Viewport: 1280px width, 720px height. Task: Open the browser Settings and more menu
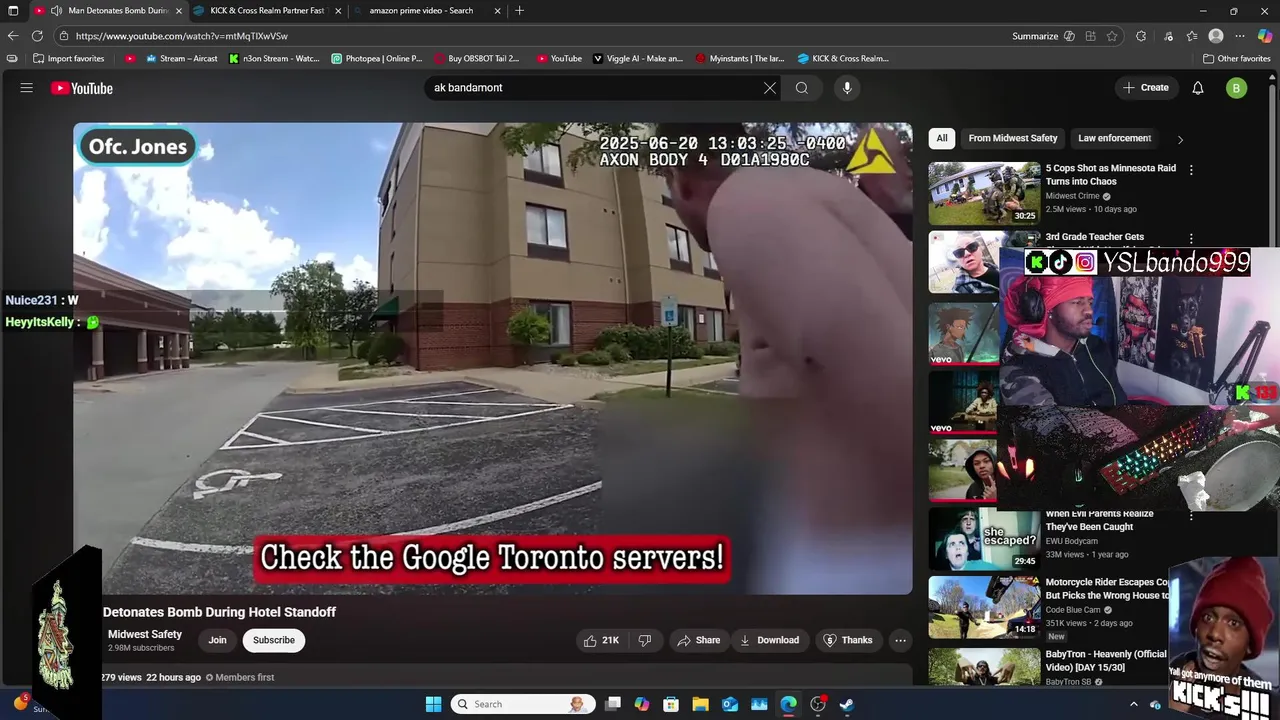[1240, 36]
